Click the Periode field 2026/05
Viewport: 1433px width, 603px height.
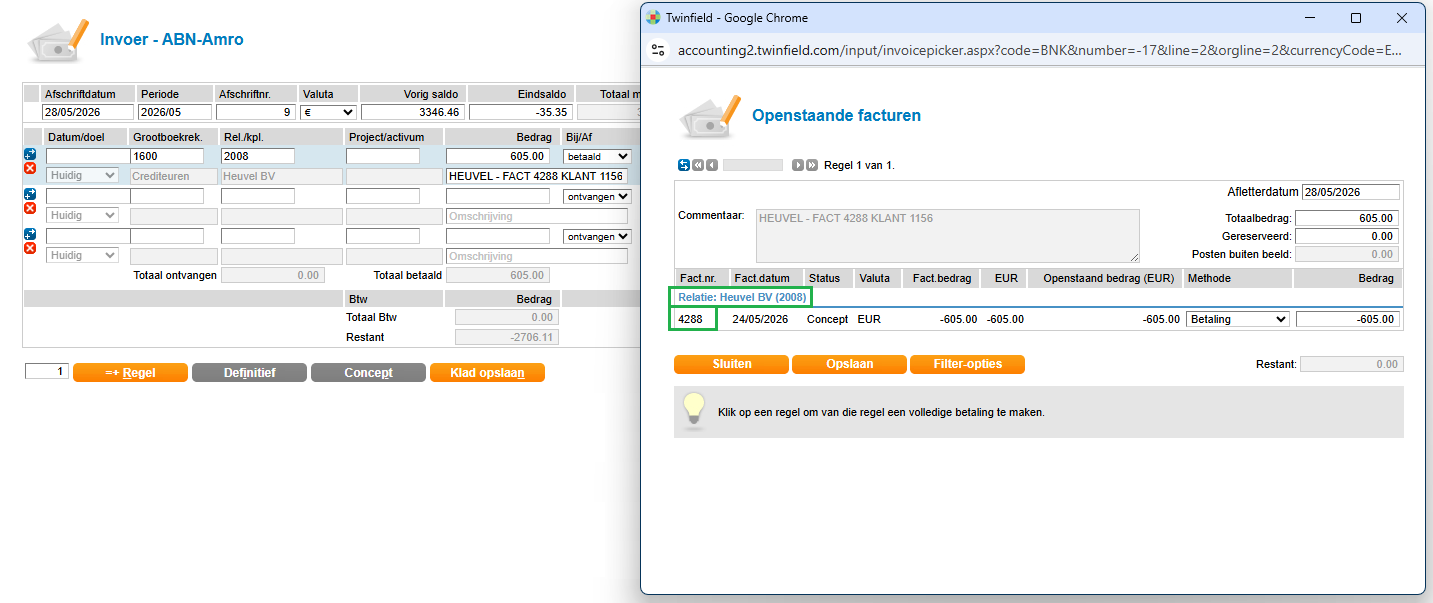click(175, 112)
